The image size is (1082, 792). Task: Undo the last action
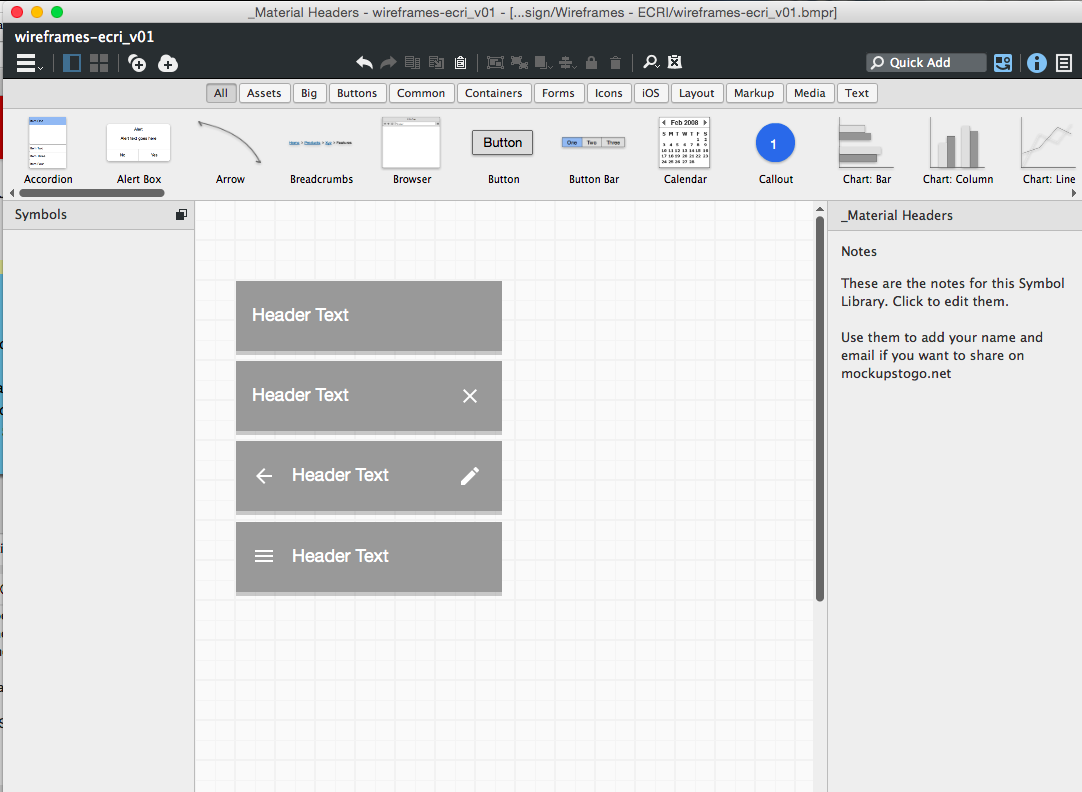364,63
